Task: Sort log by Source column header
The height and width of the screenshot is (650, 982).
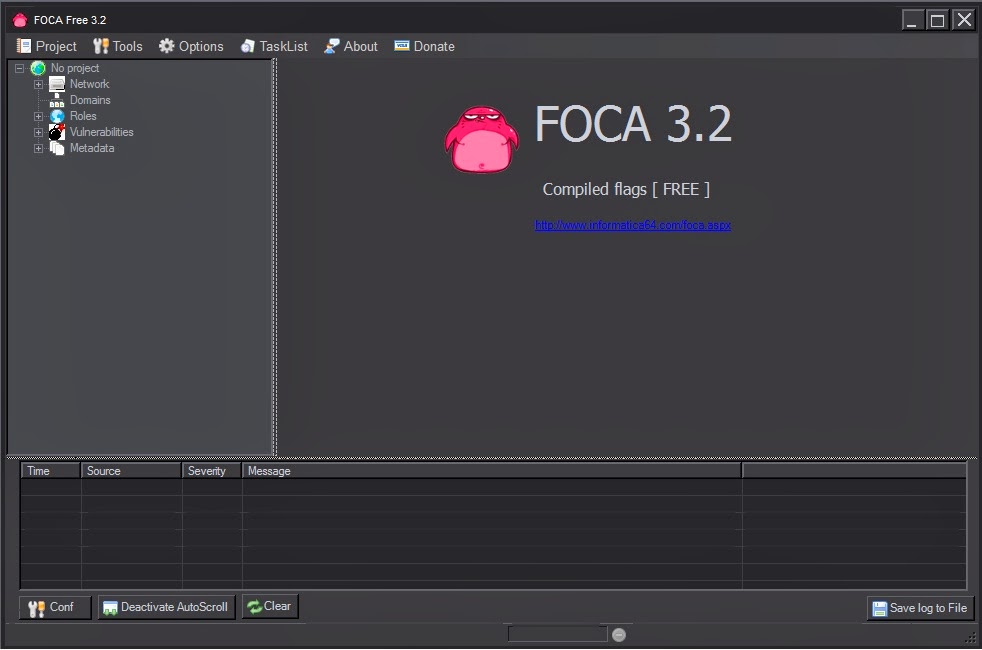Action: pos(131,471)
